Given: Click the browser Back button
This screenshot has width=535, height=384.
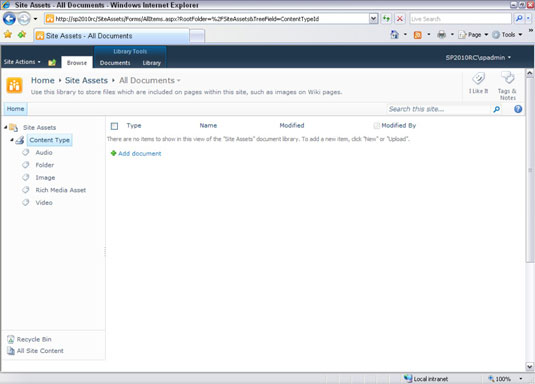Looking at the screenshot, I should point(10,18).
